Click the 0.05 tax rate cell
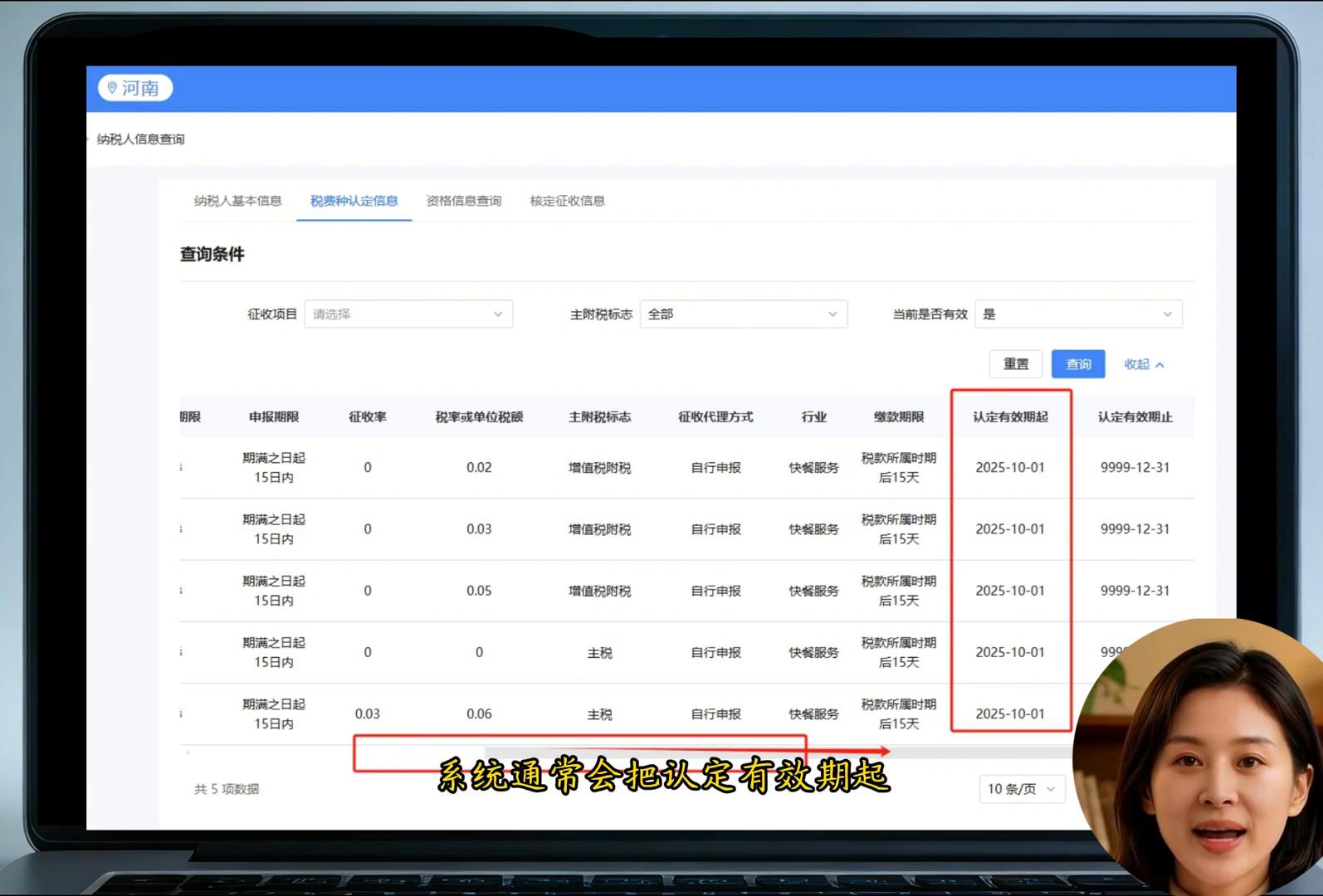The width and height of the screenshot is (1323, 896). [479, 591]
